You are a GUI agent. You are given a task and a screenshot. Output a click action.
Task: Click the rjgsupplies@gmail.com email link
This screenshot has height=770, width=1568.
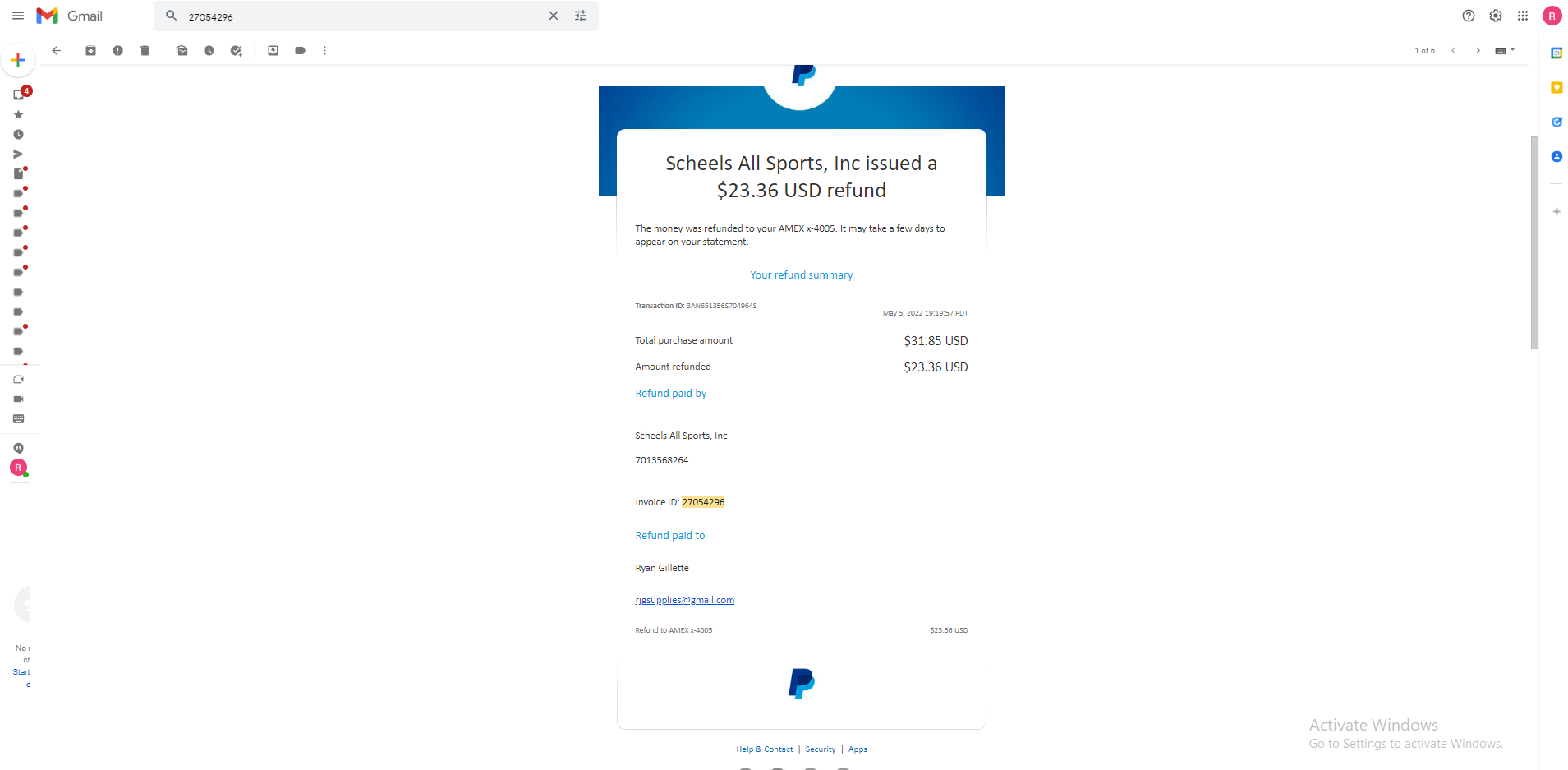685,600
